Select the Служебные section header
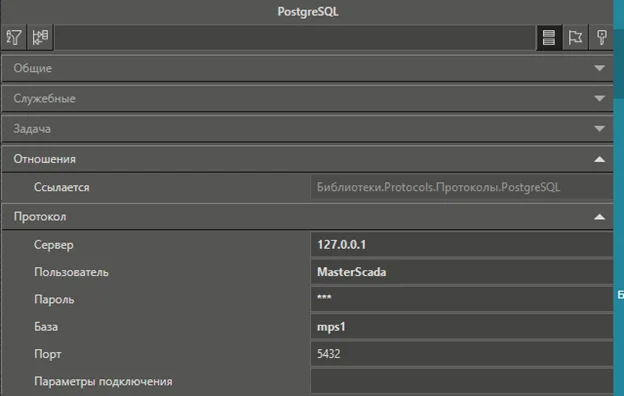Image resolution: width=624 pixels, height=396 pixels. click(x=307, y=98)
